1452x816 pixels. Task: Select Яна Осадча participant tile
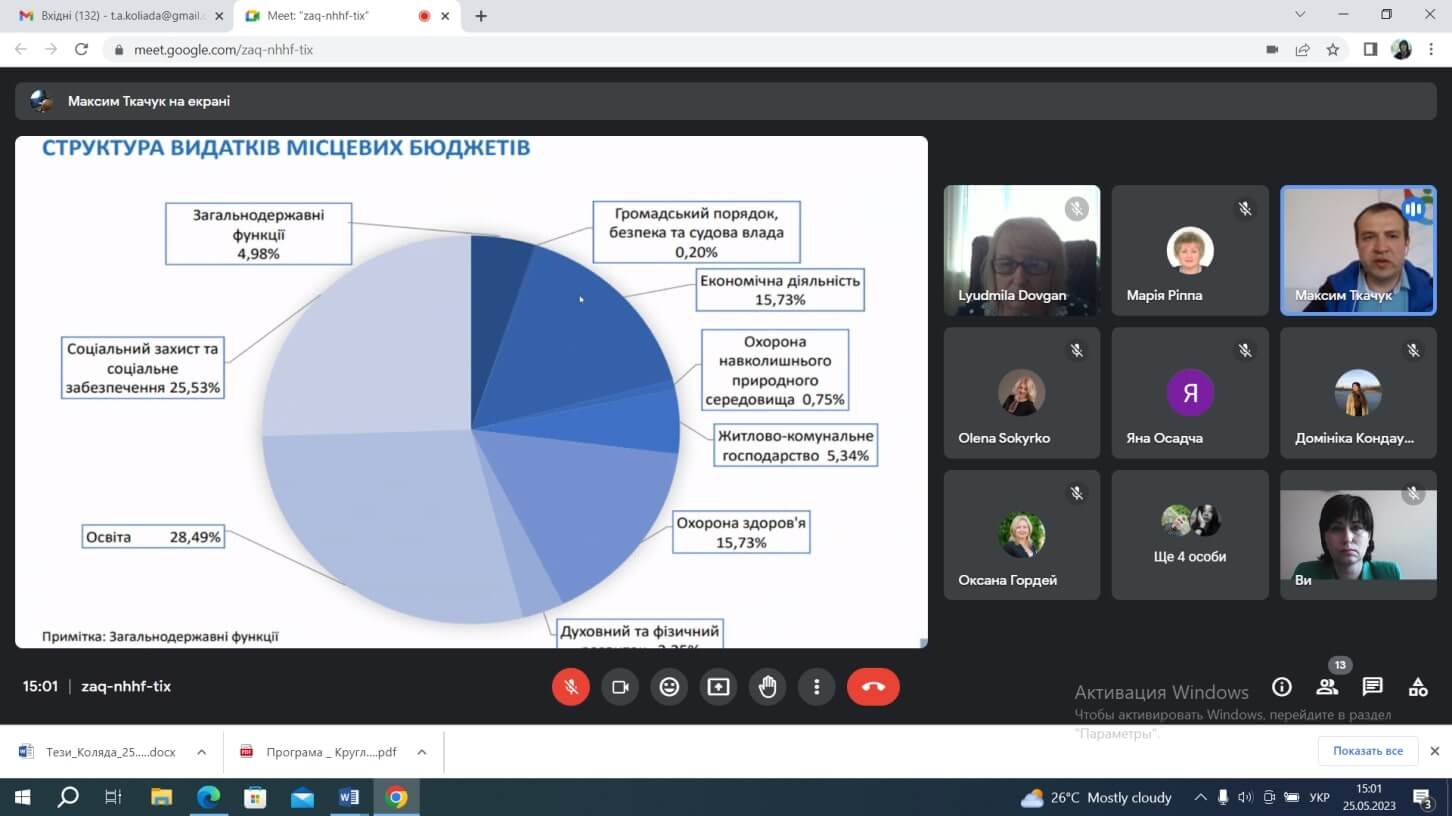tap(1190, 393)
